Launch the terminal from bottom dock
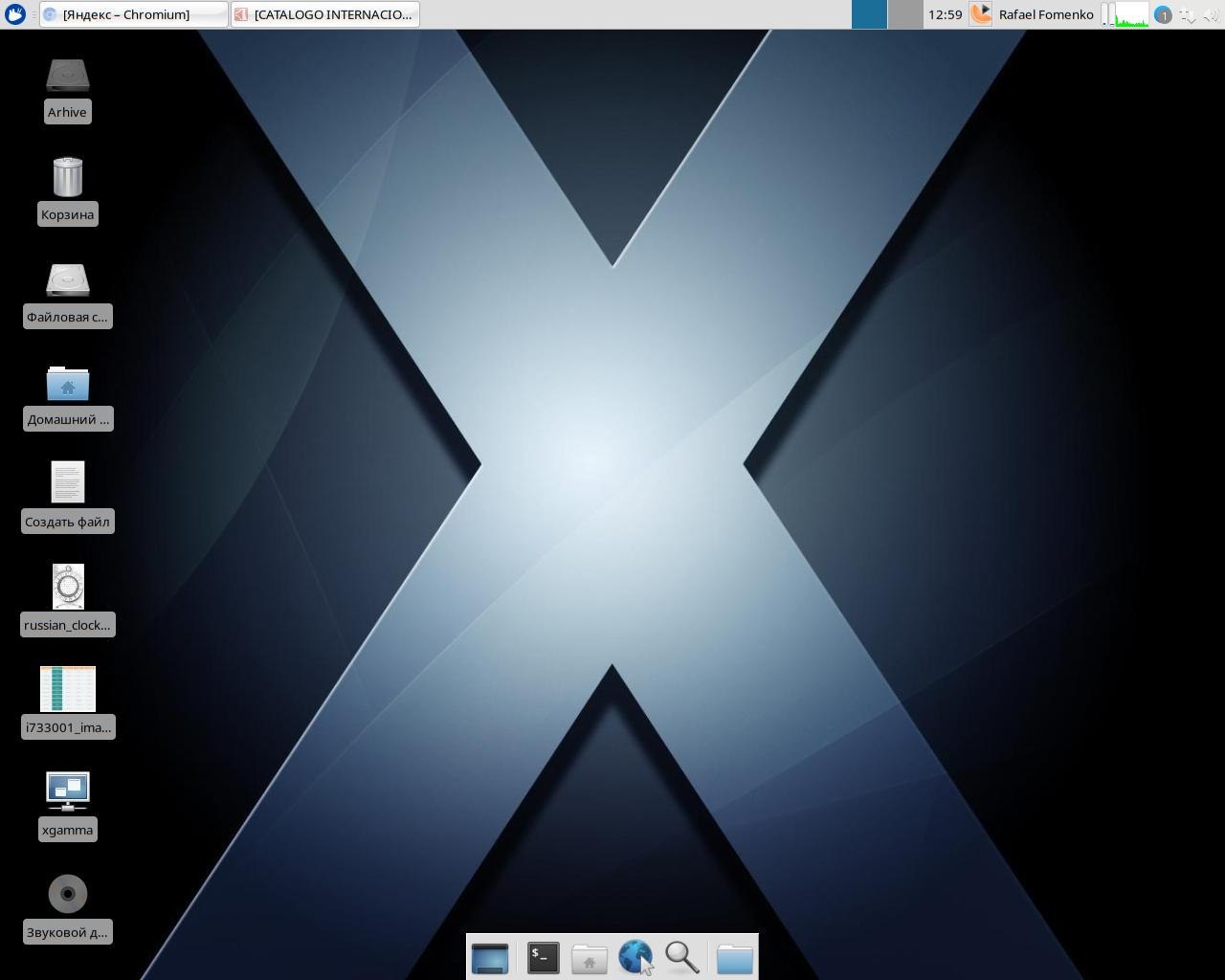 pos(543,957)
